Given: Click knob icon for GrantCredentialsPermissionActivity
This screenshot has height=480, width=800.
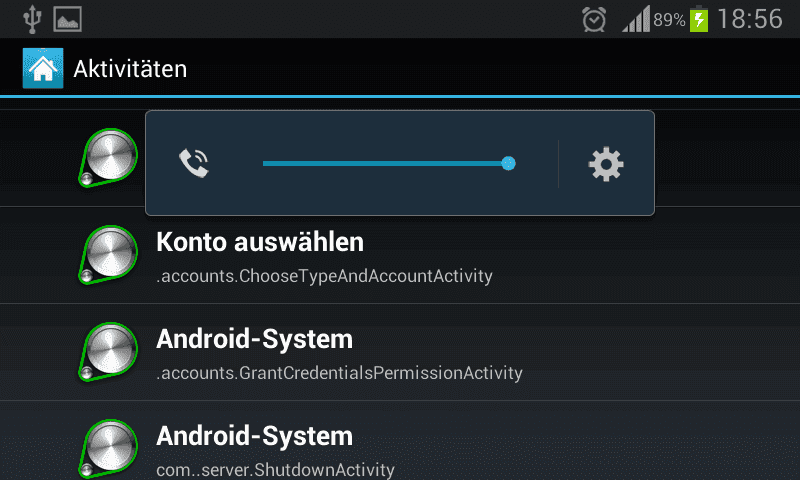Looking at the screenshot, I should (x=108, y=351).
